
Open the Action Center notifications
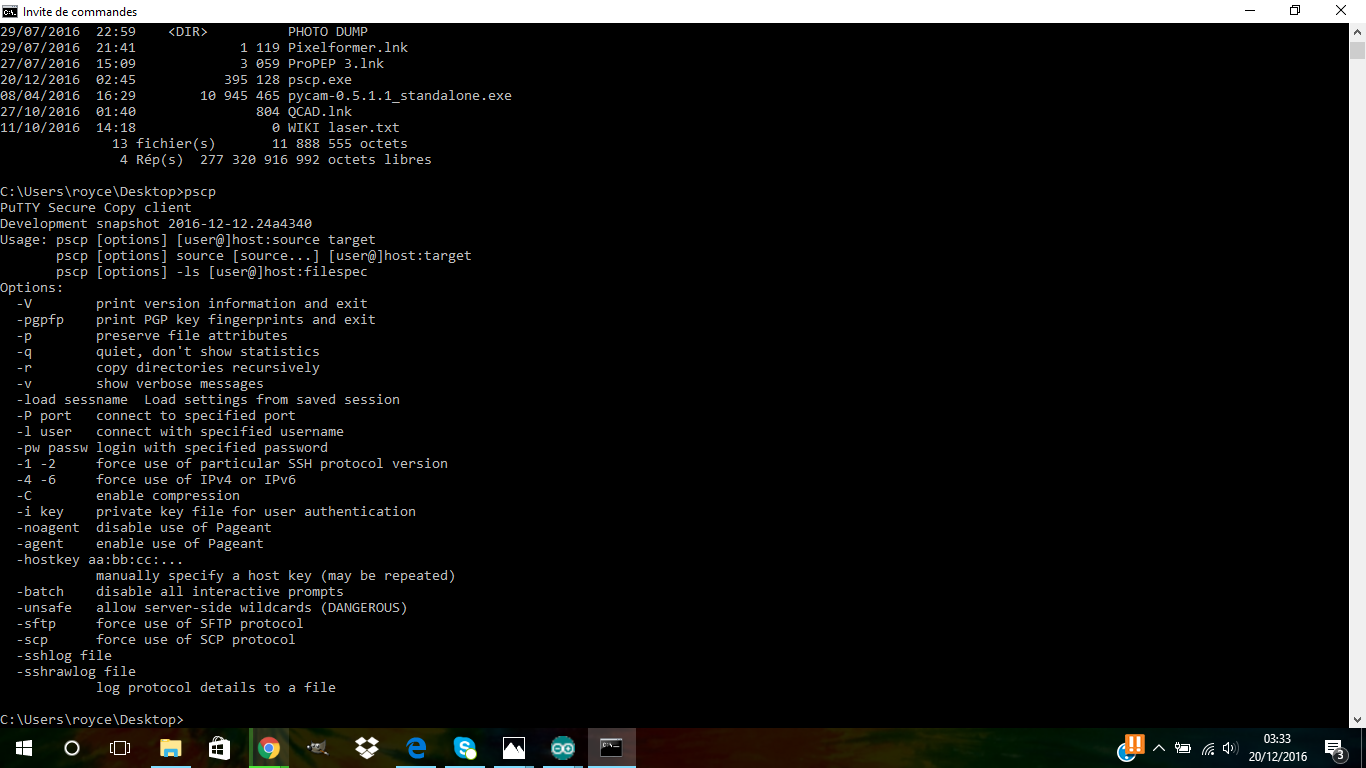[1334, 748]
